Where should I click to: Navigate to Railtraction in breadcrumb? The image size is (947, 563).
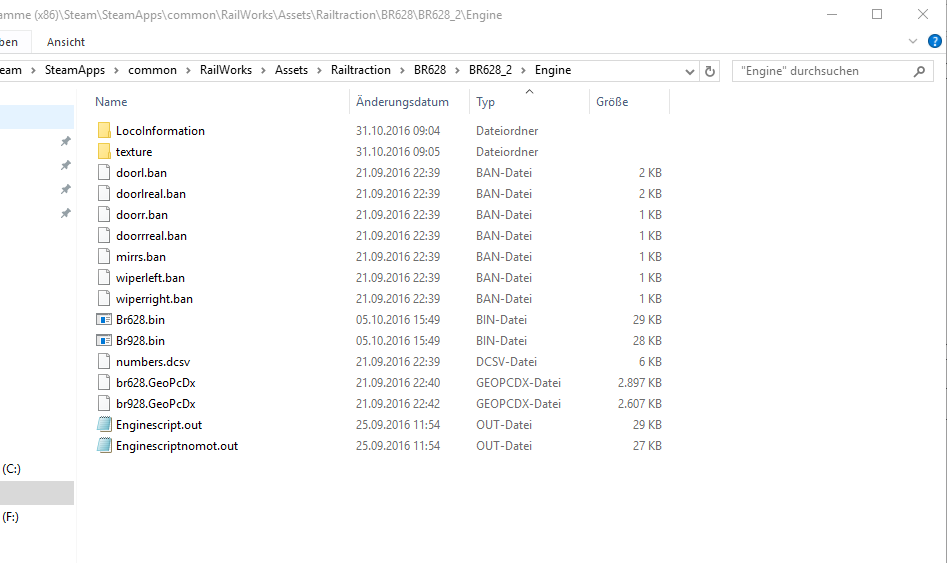(361, 70)
